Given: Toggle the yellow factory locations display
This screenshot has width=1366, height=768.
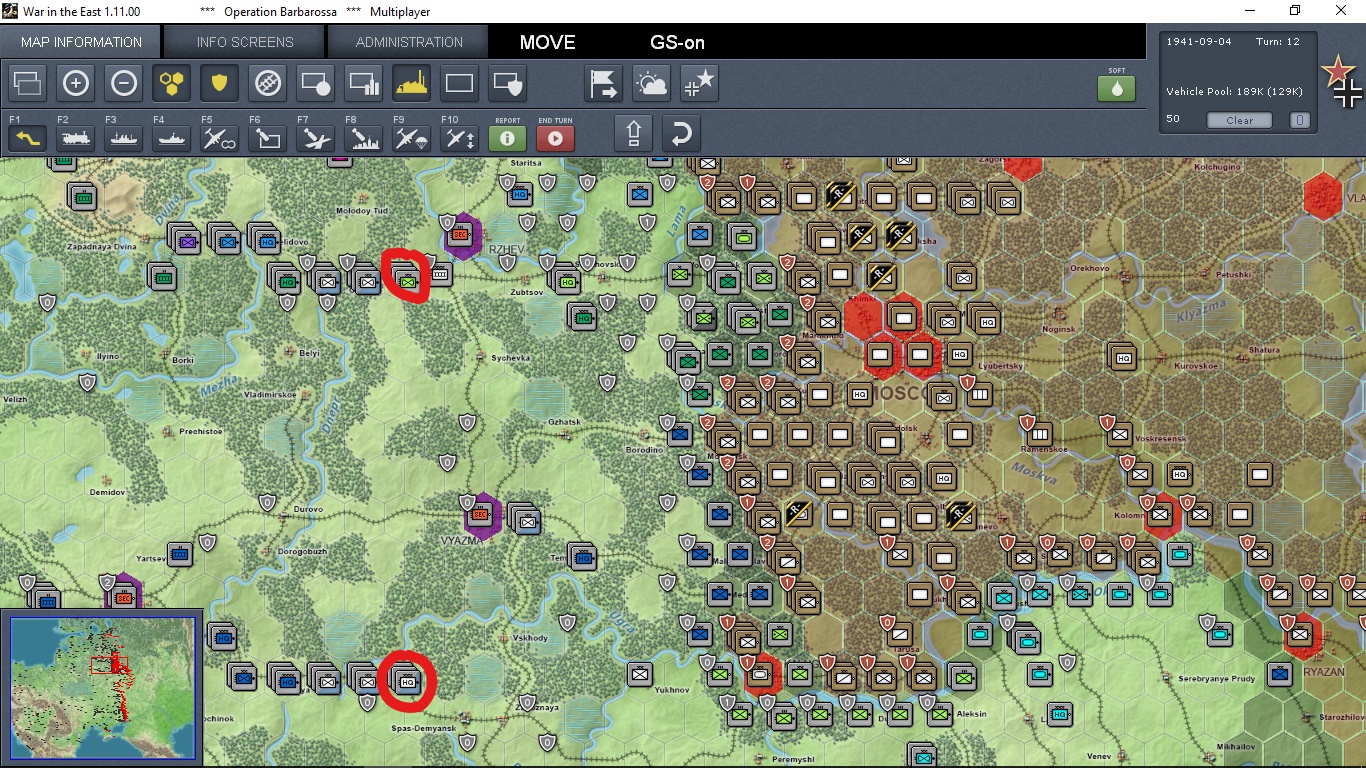Looking at the screenshot, I should point(411,84).
